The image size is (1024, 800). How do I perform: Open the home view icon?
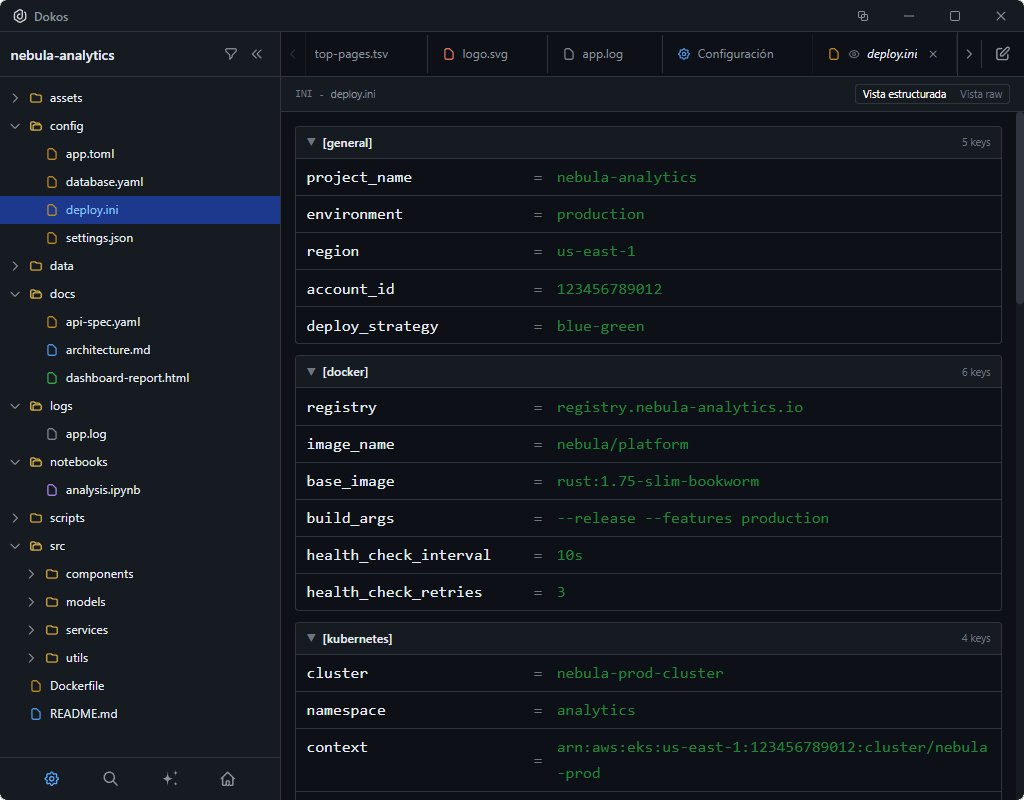click(x=227, y=778)
